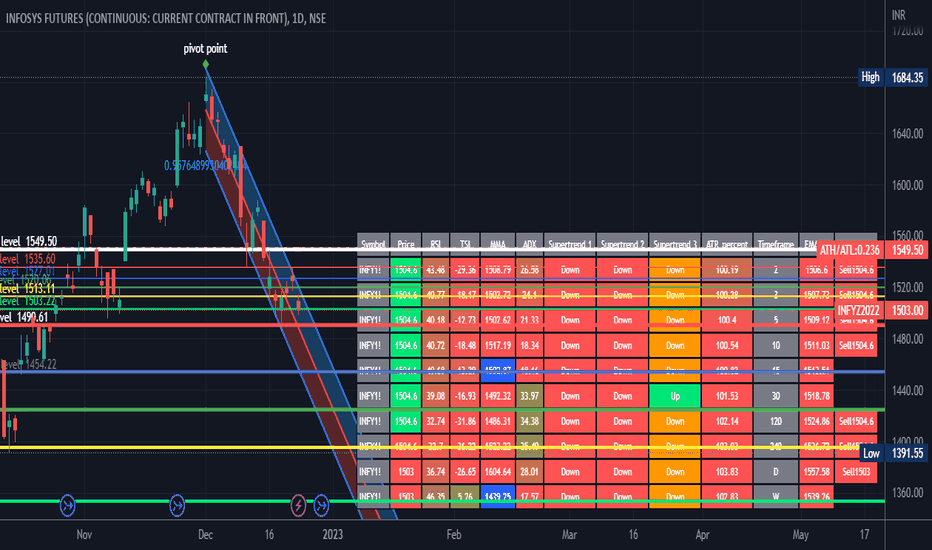
Task: Click the blue contract rollover icon above Dec
Action: point(177,505)
